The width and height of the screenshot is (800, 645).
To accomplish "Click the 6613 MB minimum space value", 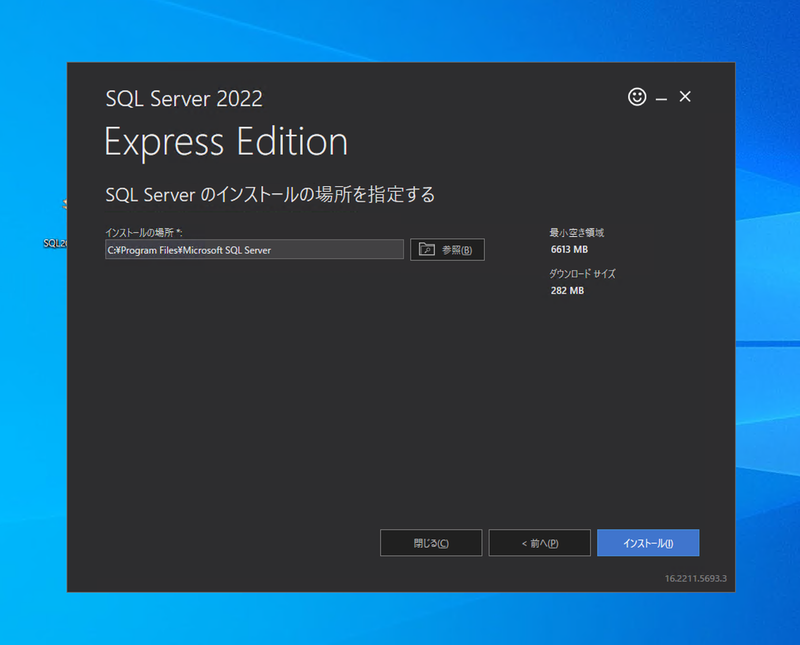I will [569, 250].
